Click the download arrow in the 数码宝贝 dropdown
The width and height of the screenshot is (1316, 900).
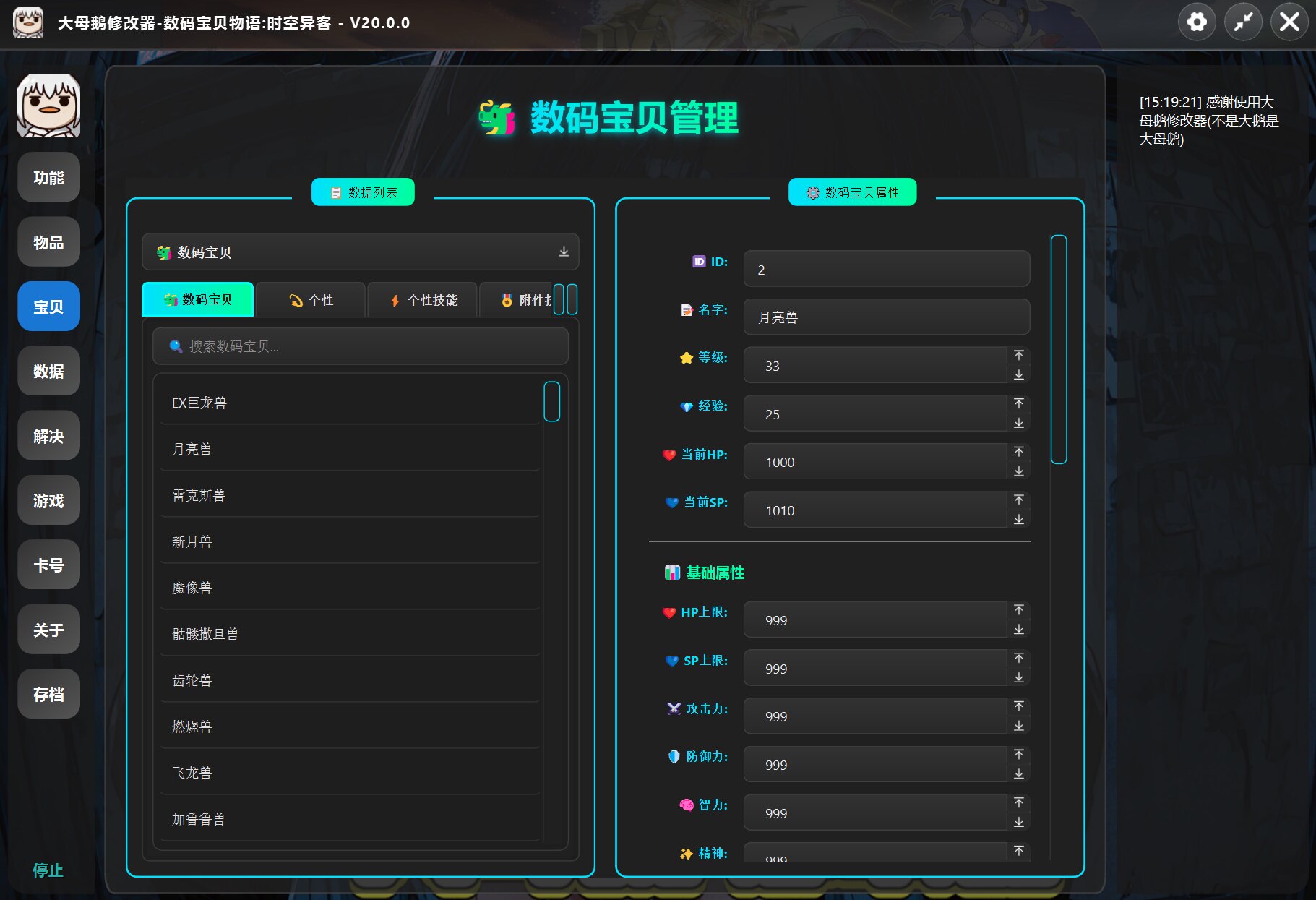coord(564,252)
